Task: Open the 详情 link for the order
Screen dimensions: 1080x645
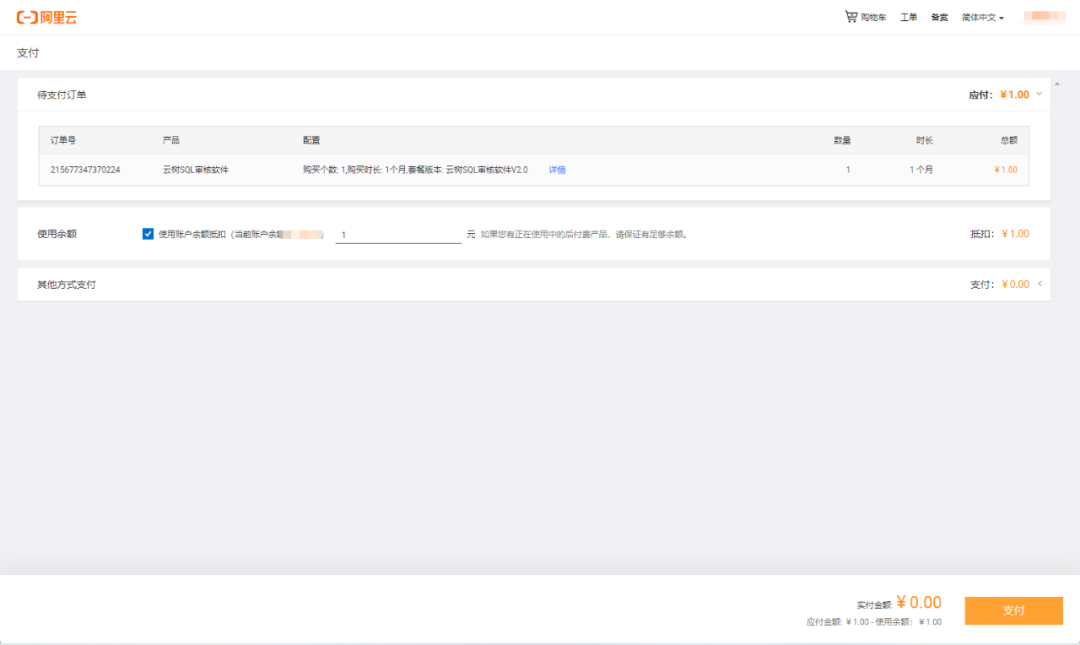Action: click(557, 170)
